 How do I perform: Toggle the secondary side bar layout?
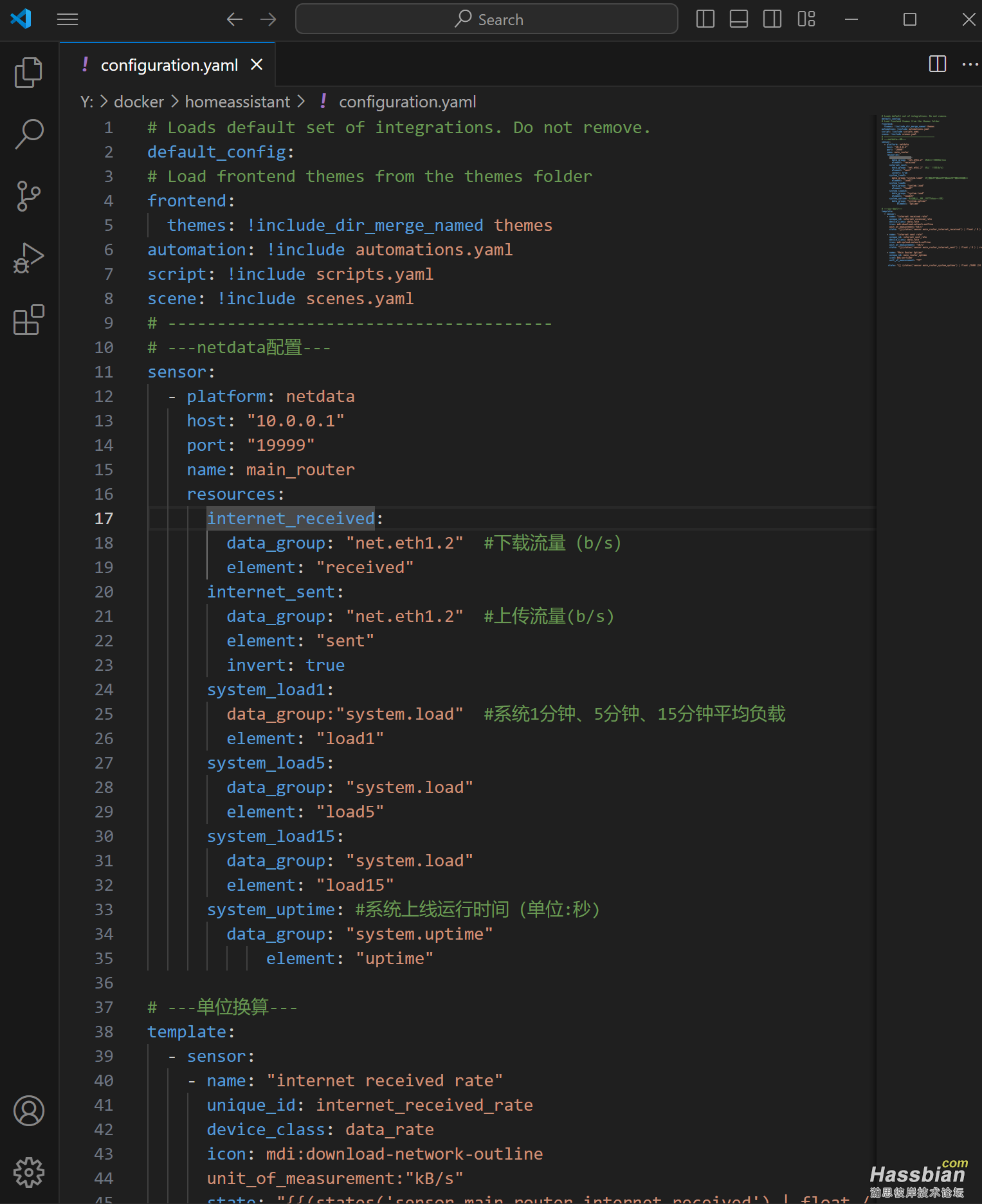click(772, 19)
